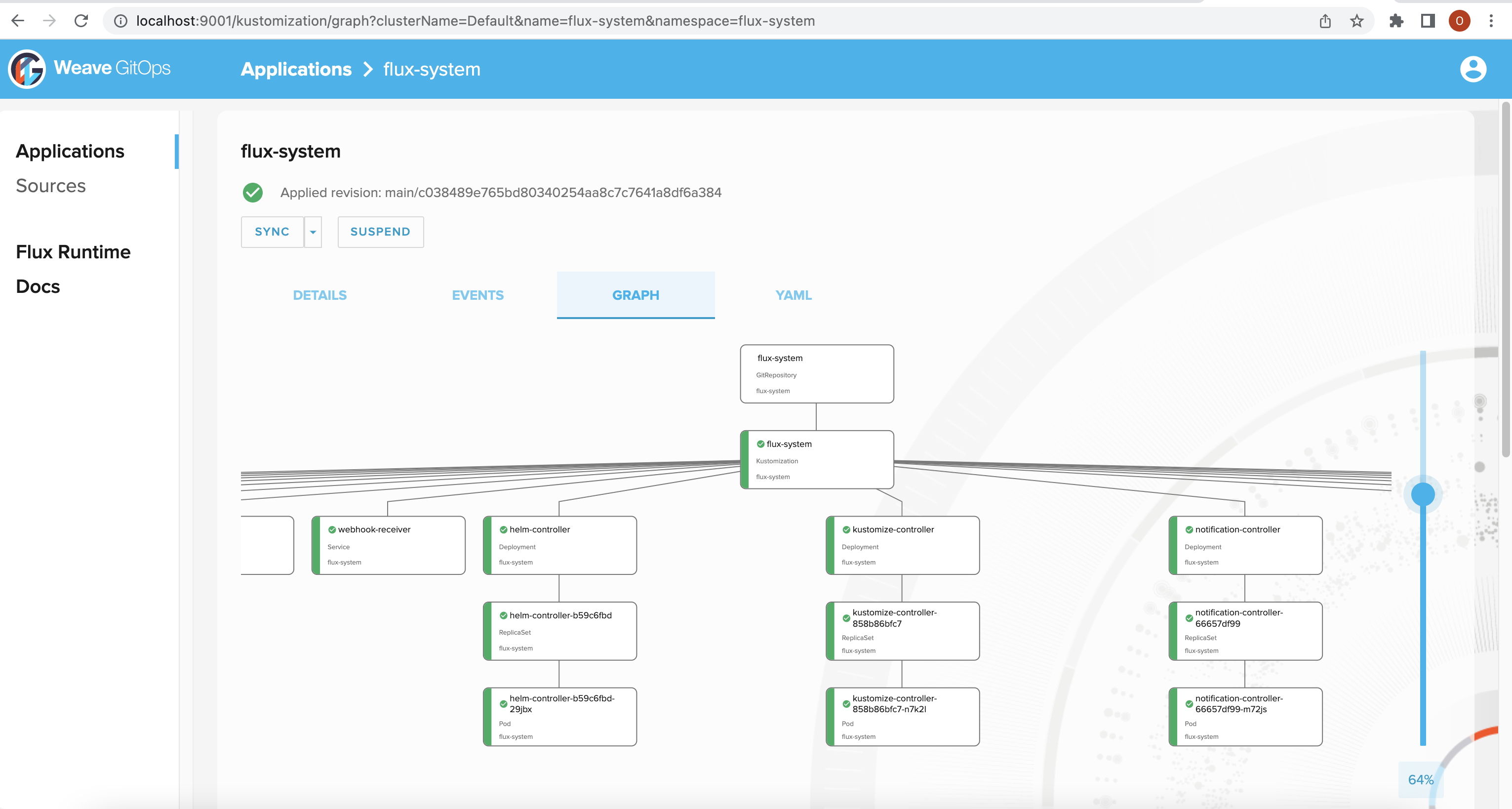This screenshot has width=1512, height=809.
Task: Switch to the DETAILS tab
Action: pyautogui.click(x=319, y=295)
